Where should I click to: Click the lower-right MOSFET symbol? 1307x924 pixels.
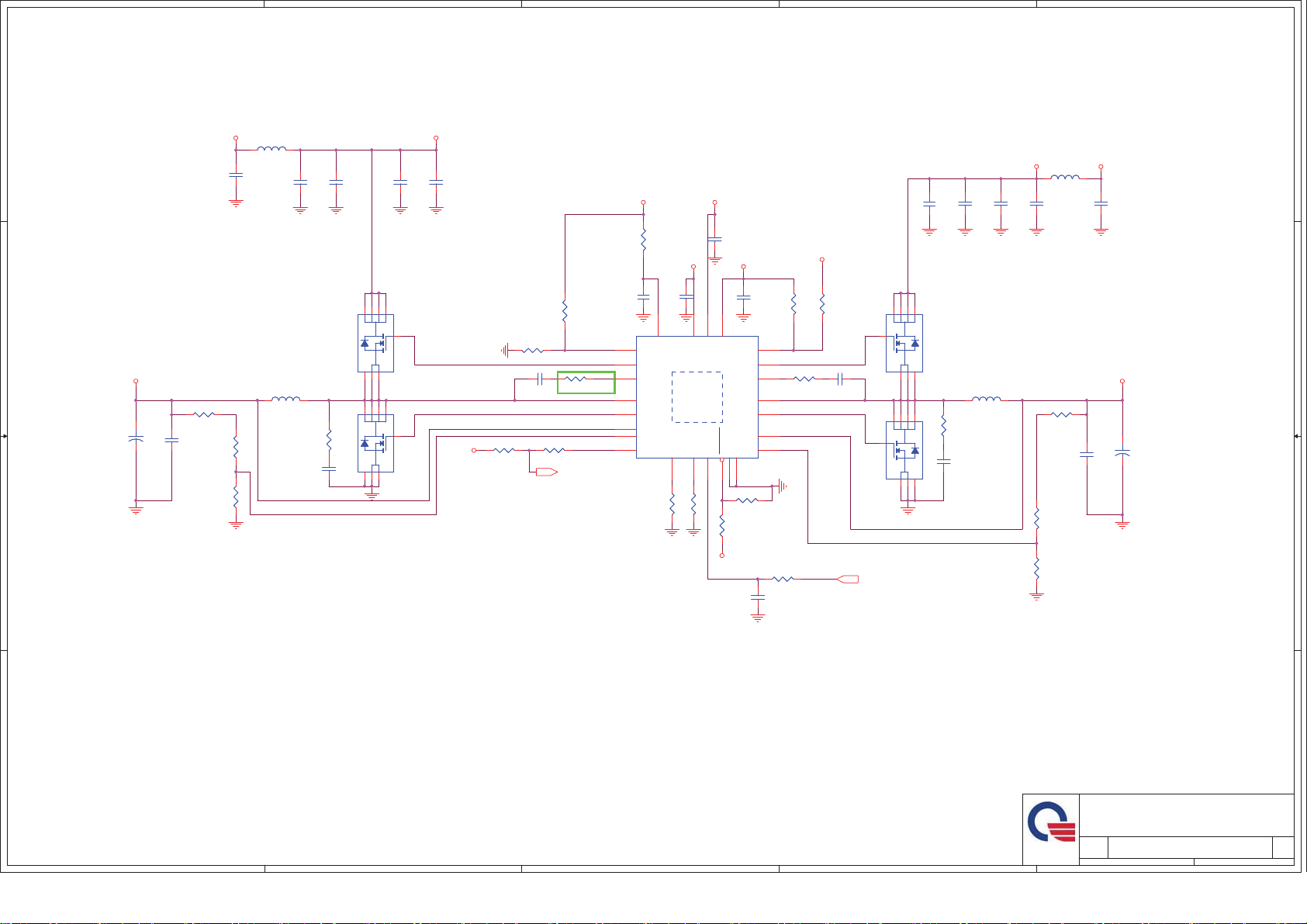[904, 450]
